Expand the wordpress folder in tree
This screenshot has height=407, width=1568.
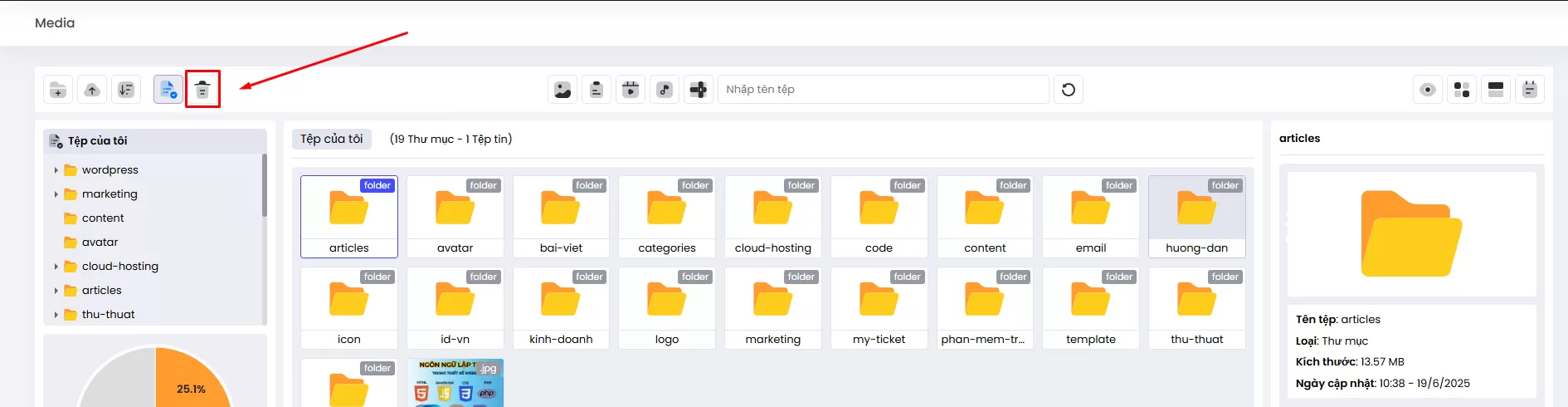pyautogui.click(x=56, y=170)
